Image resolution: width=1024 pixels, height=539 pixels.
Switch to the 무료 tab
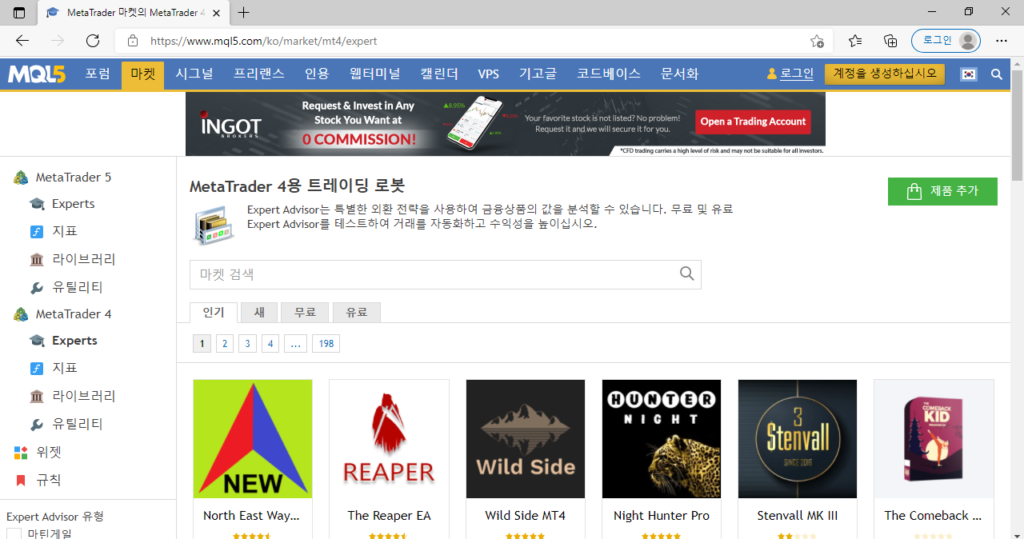point(304,312)
